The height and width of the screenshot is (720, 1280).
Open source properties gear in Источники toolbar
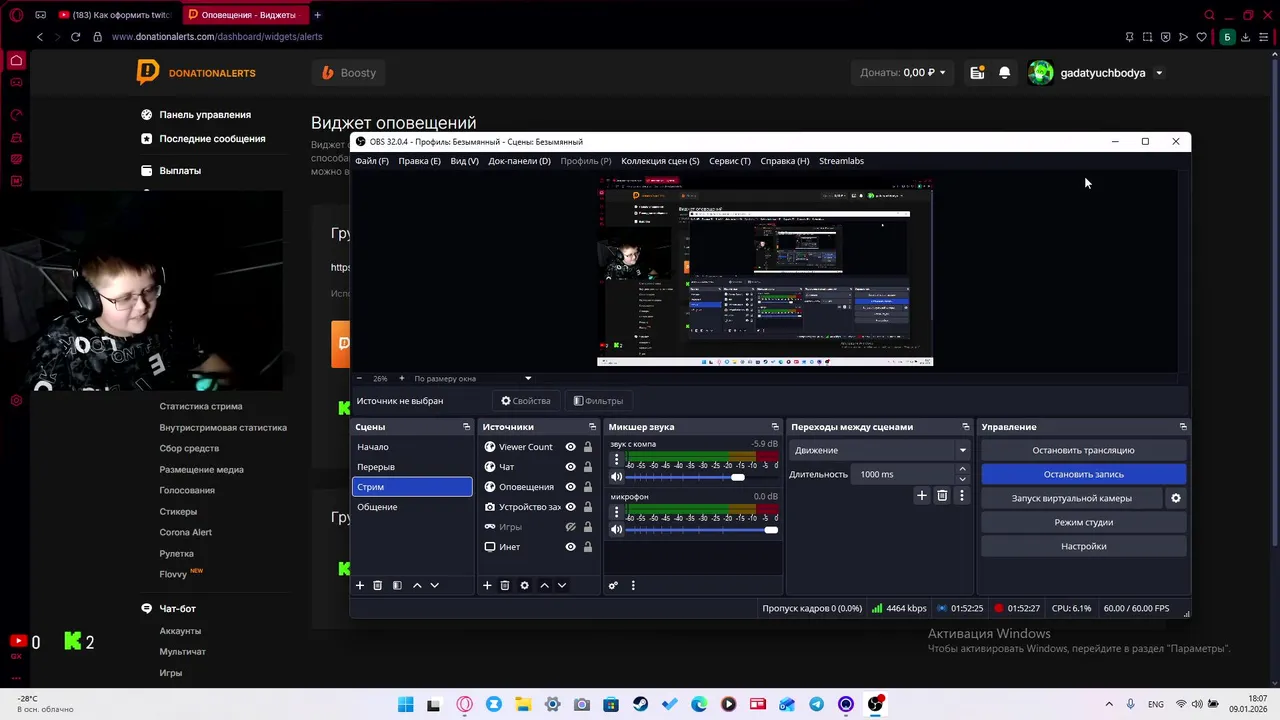(x=524, y=585)
